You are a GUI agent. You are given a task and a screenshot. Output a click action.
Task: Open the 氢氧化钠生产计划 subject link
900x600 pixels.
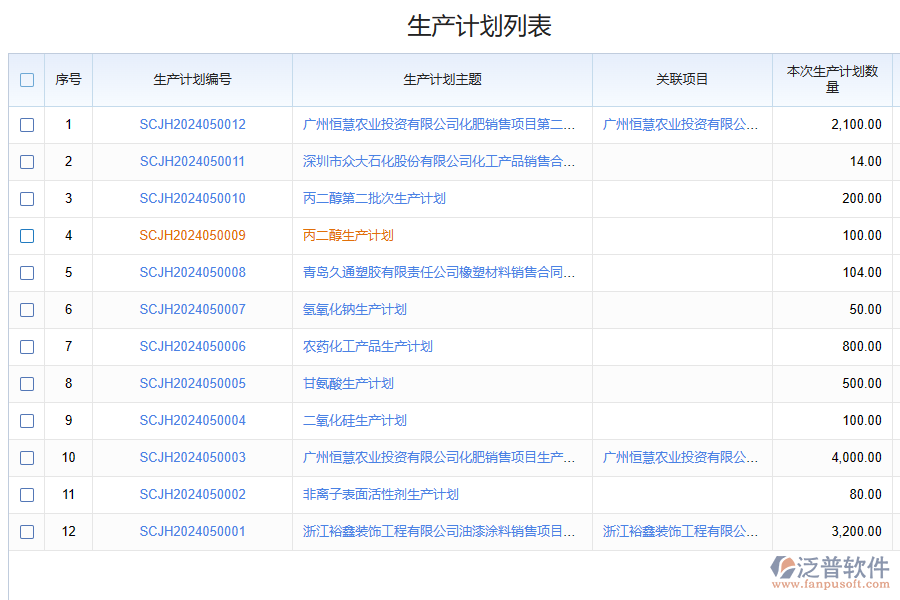pyautogui.click(x=354, y=310)
